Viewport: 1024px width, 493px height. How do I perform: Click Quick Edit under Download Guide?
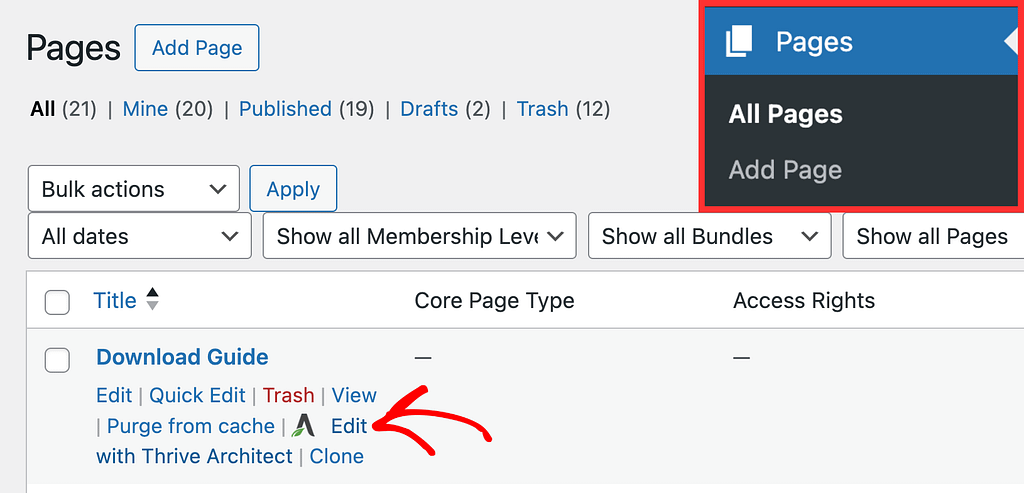click(197, 395)
